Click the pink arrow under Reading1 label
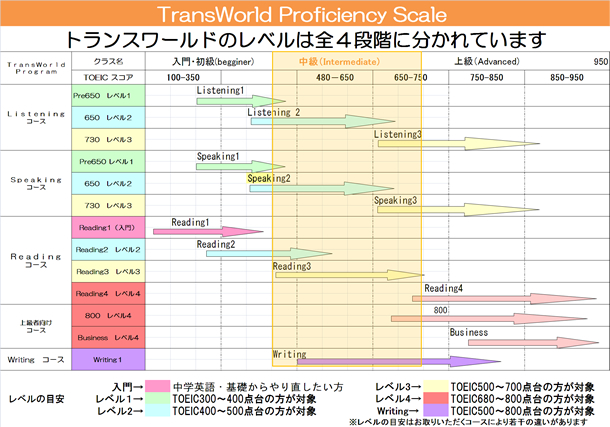Image resolution: width=610 pixels, height=427 pixels. click(208, 231)
